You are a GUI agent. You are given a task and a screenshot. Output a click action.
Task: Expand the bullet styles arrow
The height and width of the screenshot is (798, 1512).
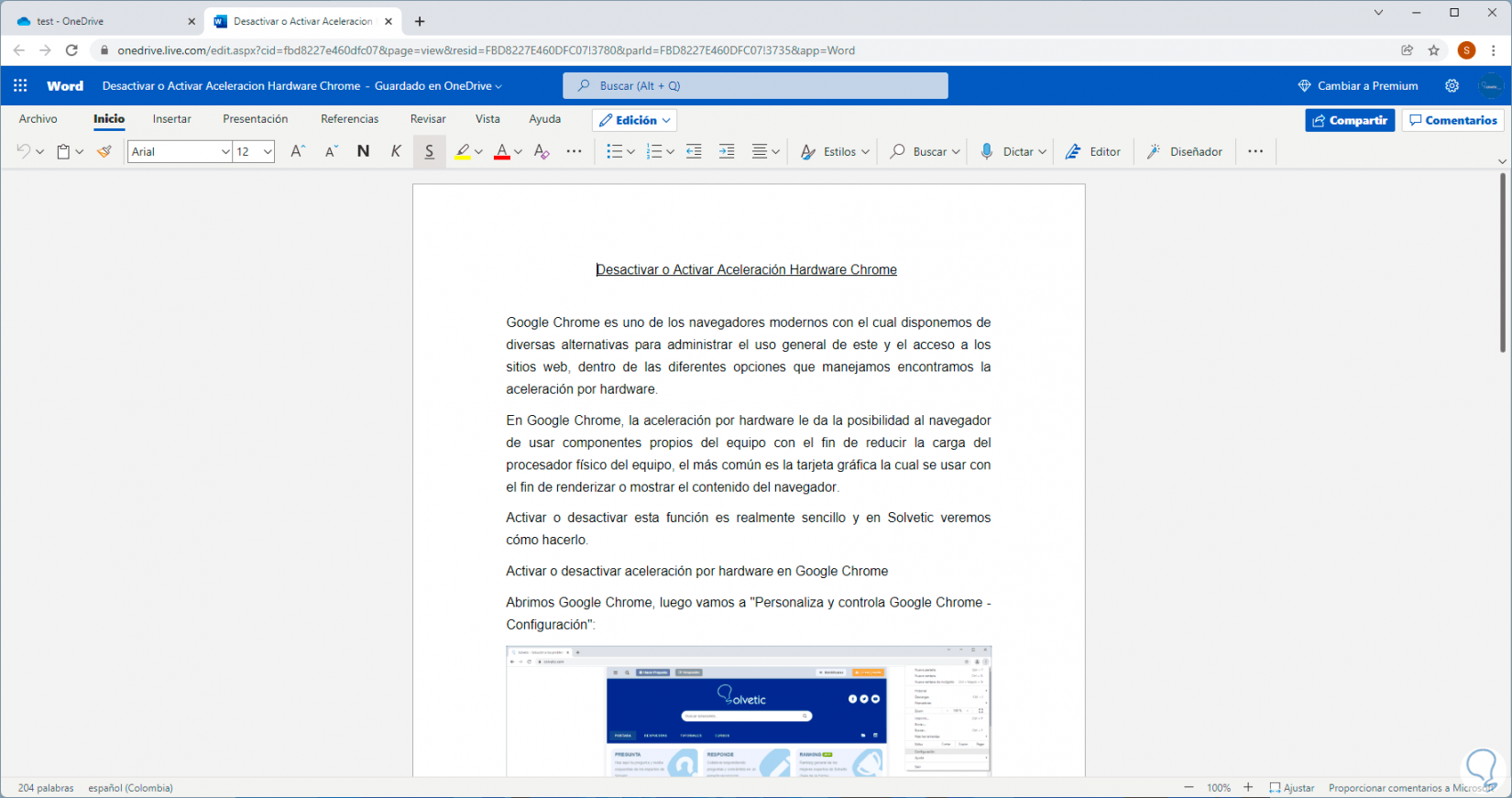[630, 152]
